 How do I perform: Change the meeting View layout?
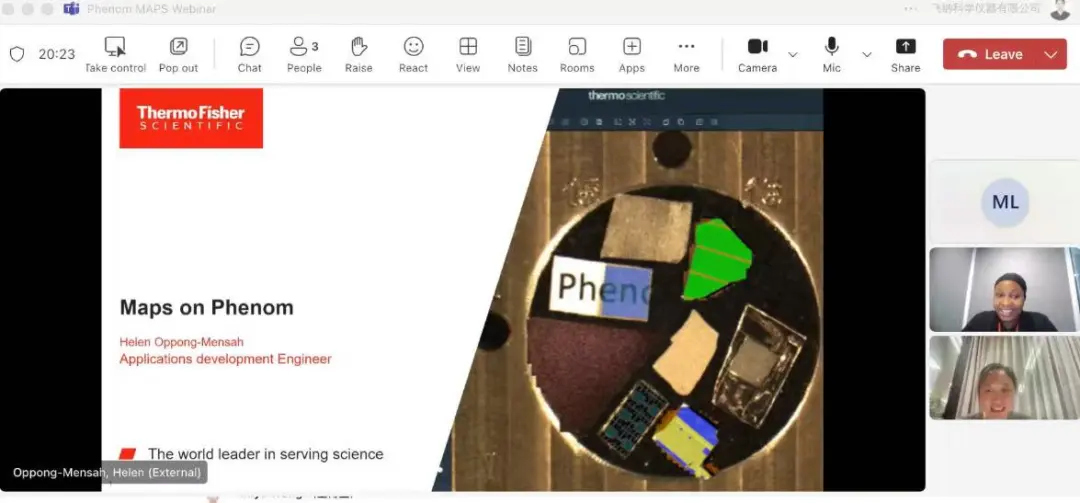[x=468, y=54]
